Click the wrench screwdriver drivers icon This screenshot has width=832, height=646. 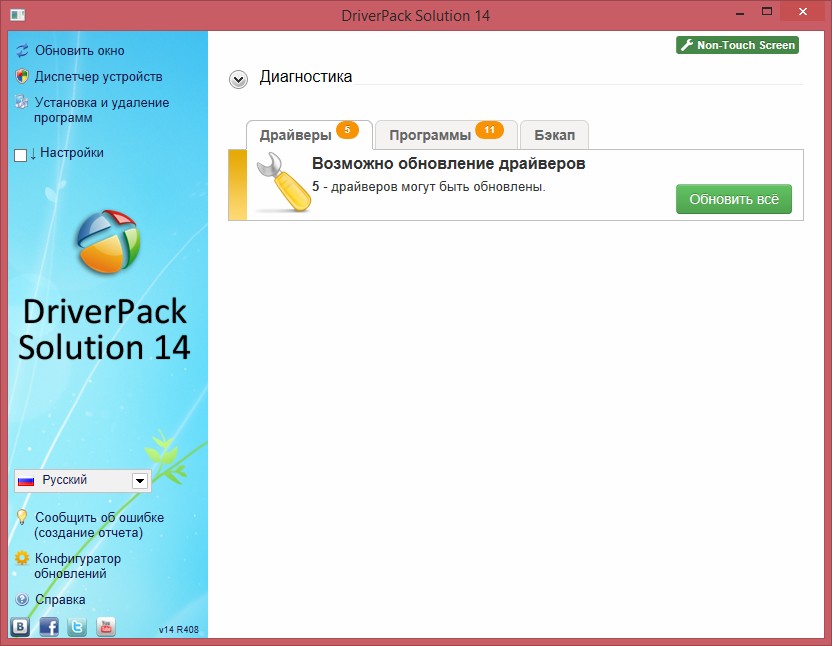pyautogui.click(x=283, y=182)
